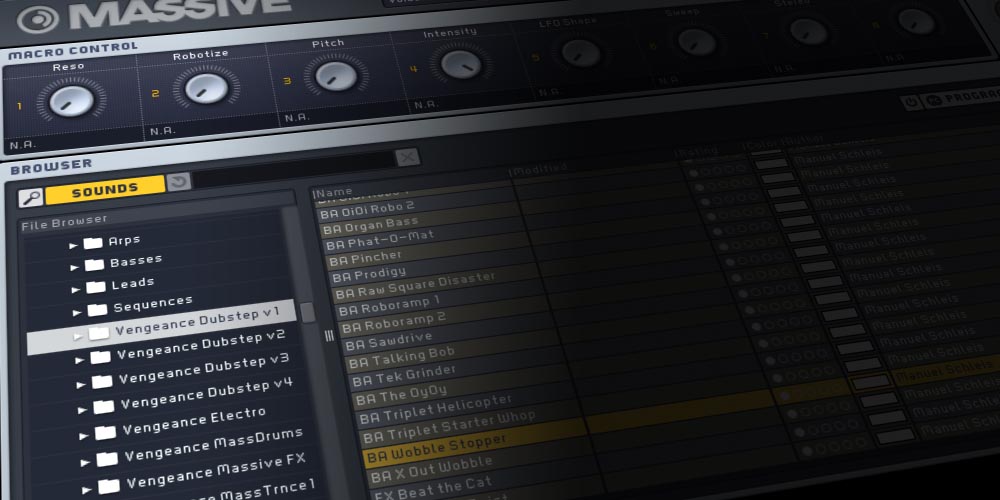Set first rating dot for BA Wobble Stopper
This screenshot has height=500, width=1000.
[786, 396]
